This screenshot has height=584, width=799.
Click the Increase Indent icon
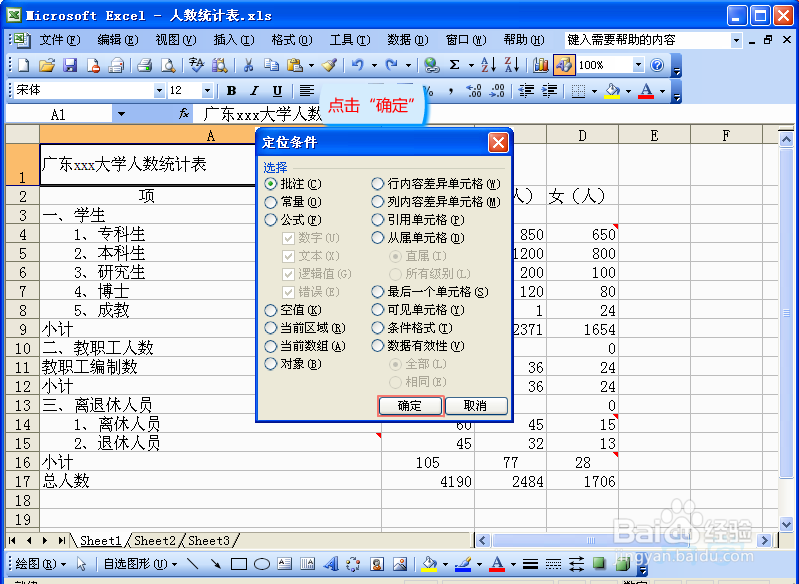pos(549,91)
